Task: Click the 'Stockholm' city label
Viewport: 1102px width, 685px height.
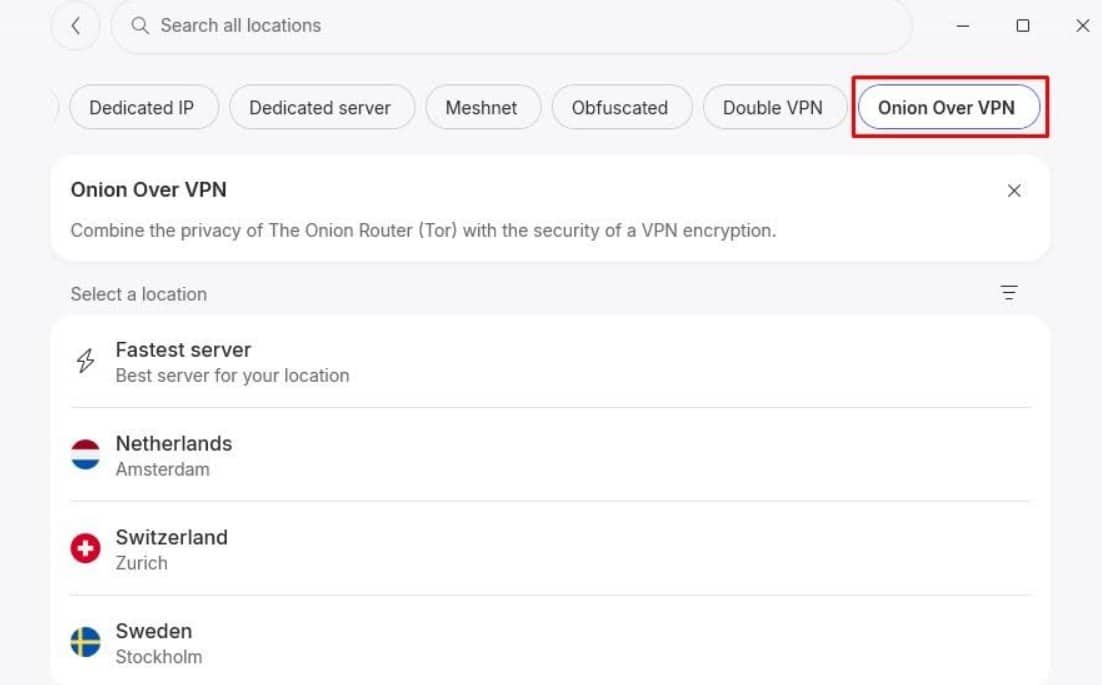Action: tap(159, 657)
